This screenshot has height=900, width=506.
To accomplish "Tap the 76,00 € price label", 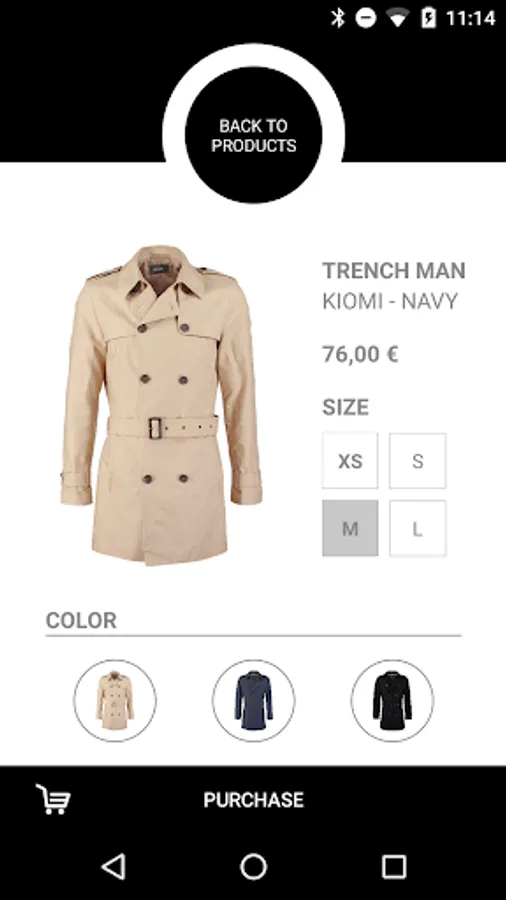I will click(360, 354).
